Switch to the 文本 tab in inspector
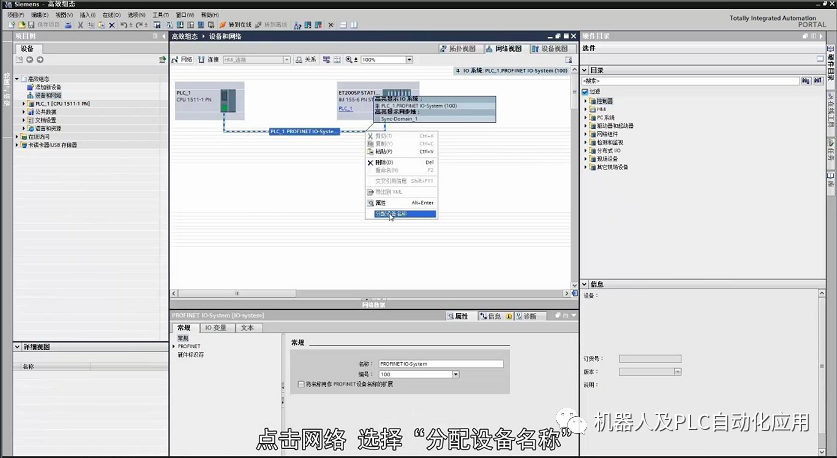Image resolution: width=837 pixels, height=458 pixels. [247, 328]
